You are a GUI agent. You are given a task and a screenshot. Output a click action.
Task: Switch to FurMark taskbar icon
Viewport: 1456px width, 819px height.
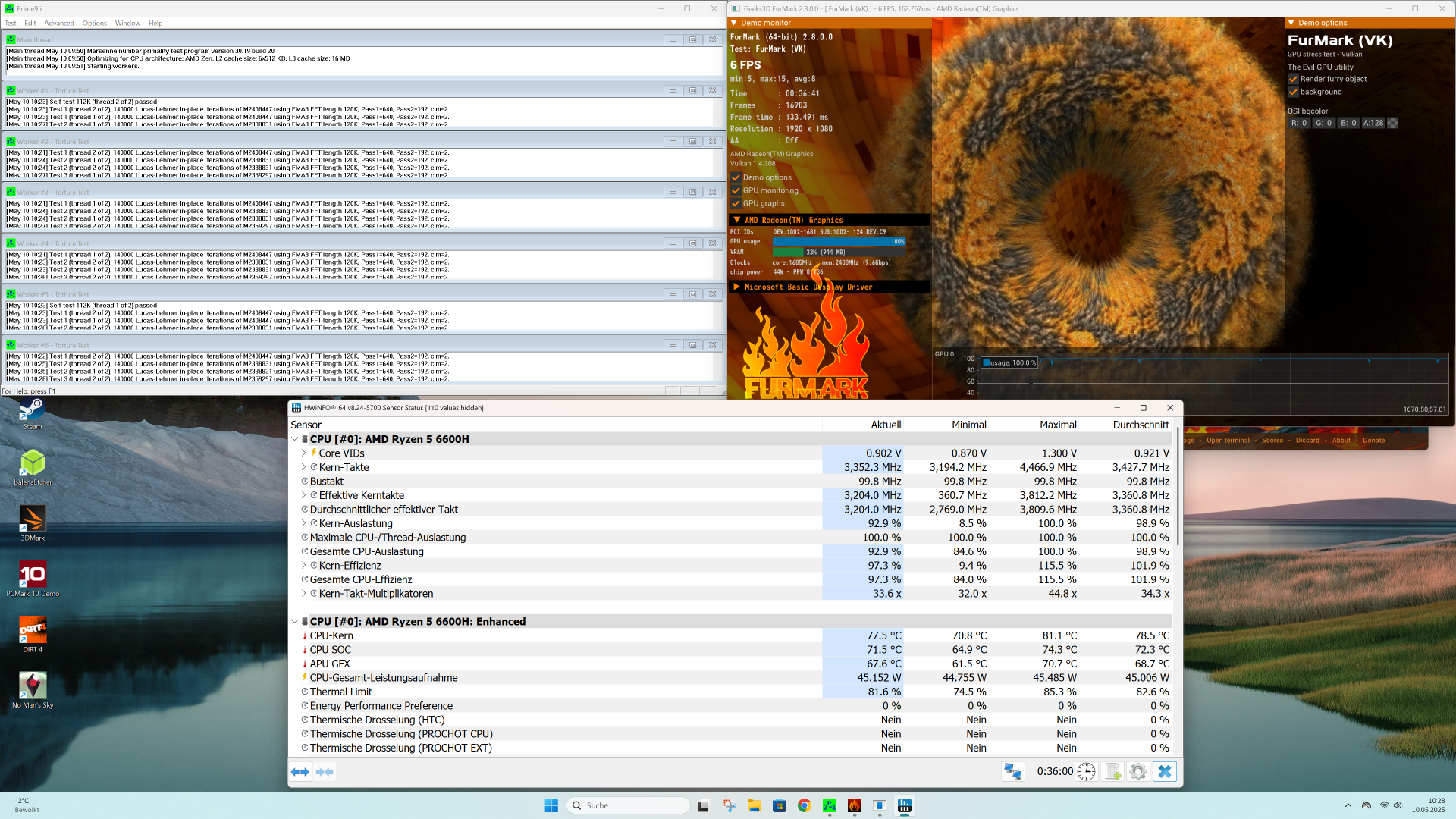pos(855,806)
